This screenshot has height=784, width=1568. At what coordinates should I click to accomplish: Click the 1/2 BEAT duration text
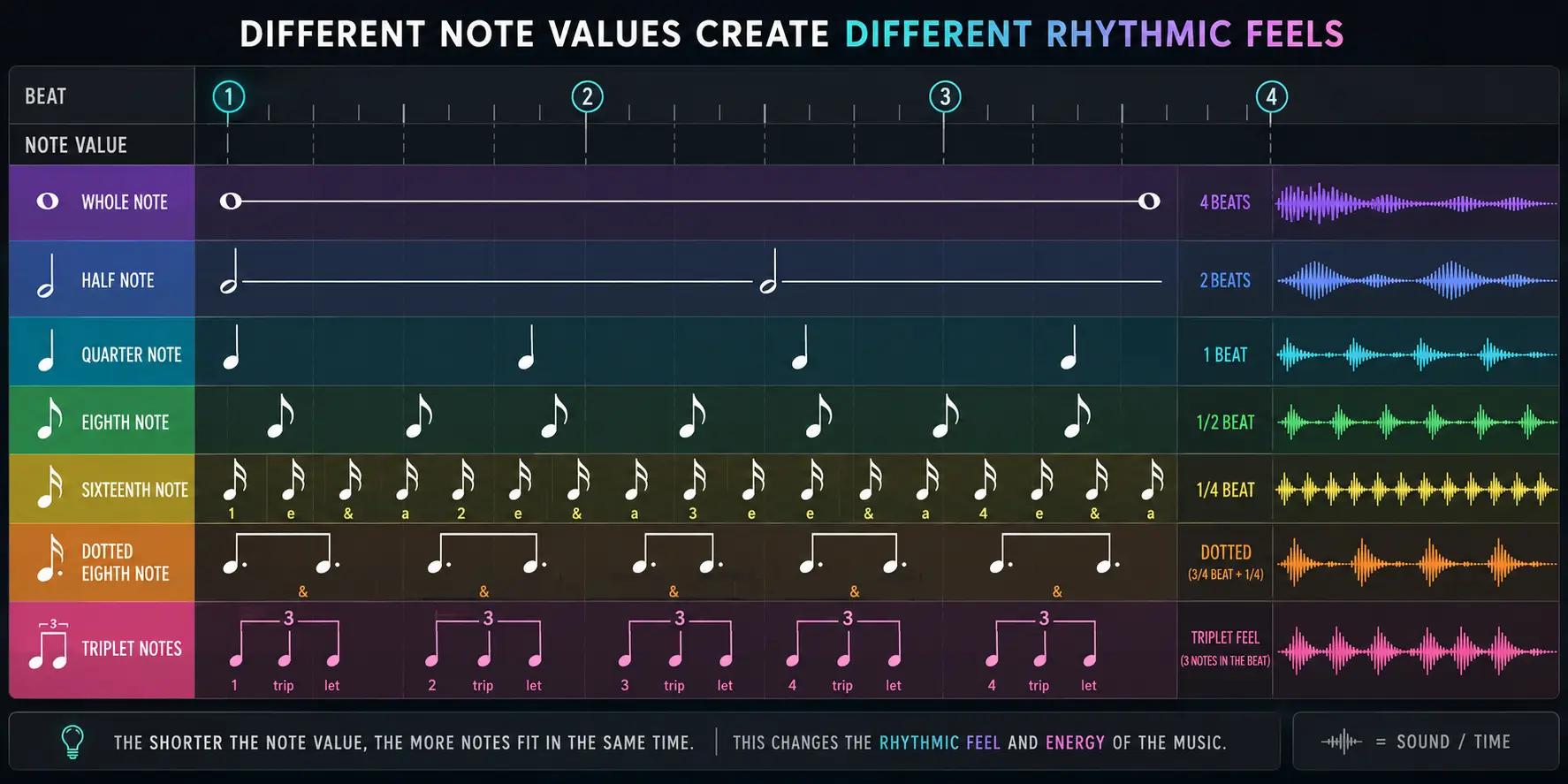click(x=1225, y=422)
